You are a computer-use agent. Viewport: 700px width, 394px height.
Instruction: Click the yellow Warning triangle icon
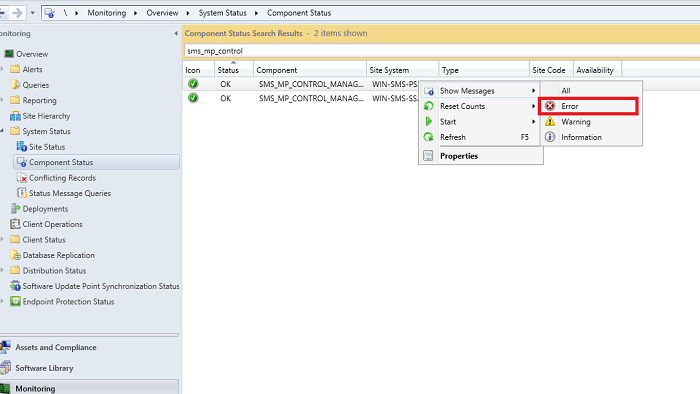click(550, 121)
